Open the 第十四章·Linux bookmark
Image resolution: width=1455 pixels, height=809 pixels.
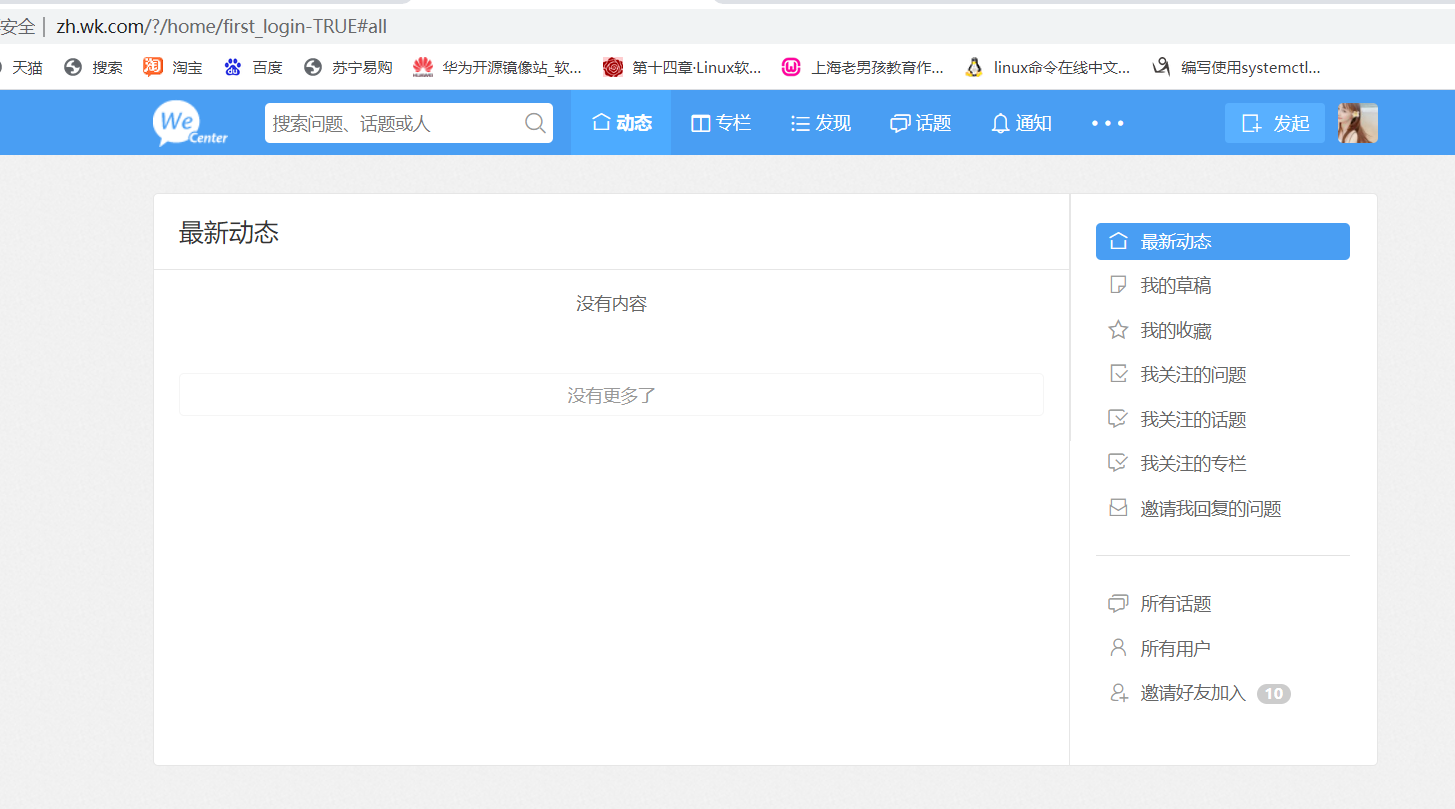682,67
